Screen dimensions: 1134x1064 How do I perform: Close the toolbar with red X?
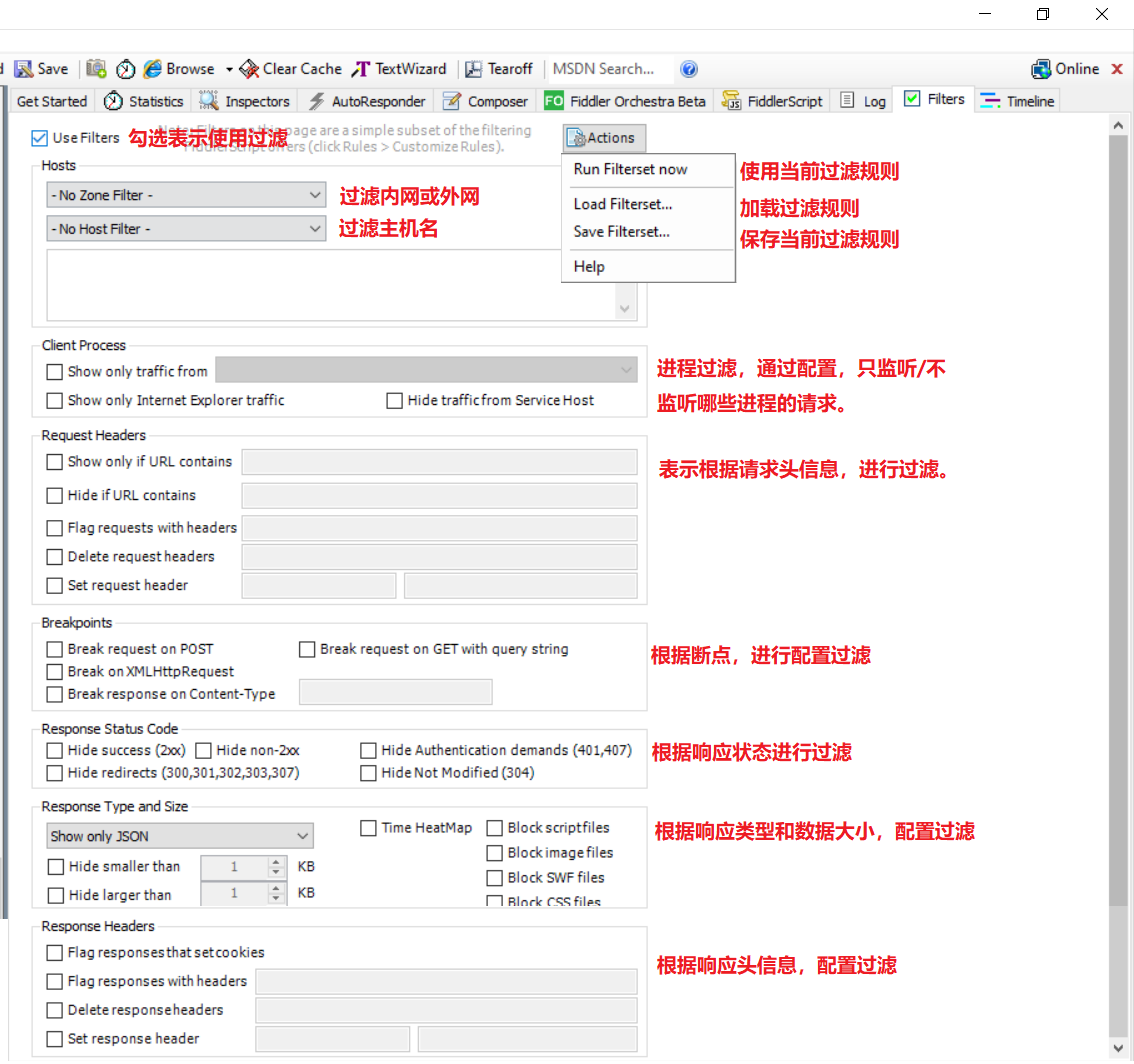tap(1117, 69)
